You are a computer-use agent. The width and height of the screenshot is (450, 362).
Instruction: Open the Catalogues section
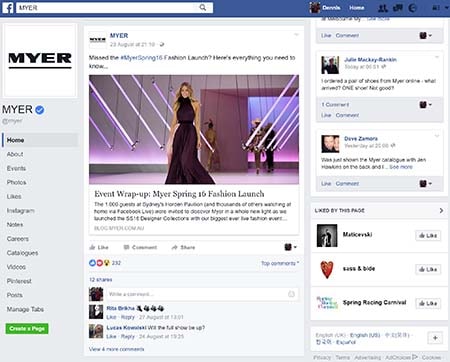[22, 253]
